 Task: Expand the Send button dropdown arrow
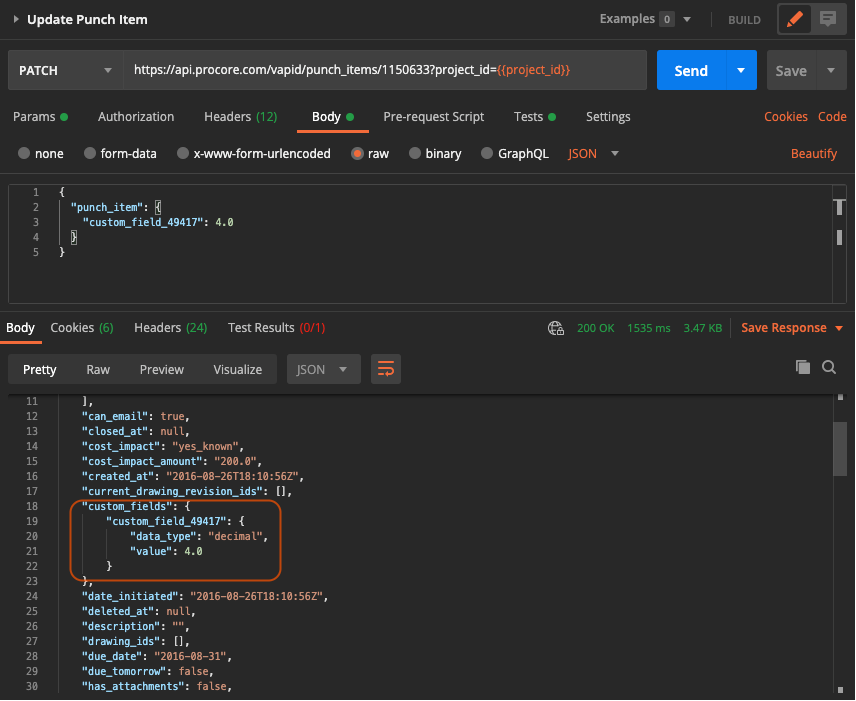click(741, 70)
